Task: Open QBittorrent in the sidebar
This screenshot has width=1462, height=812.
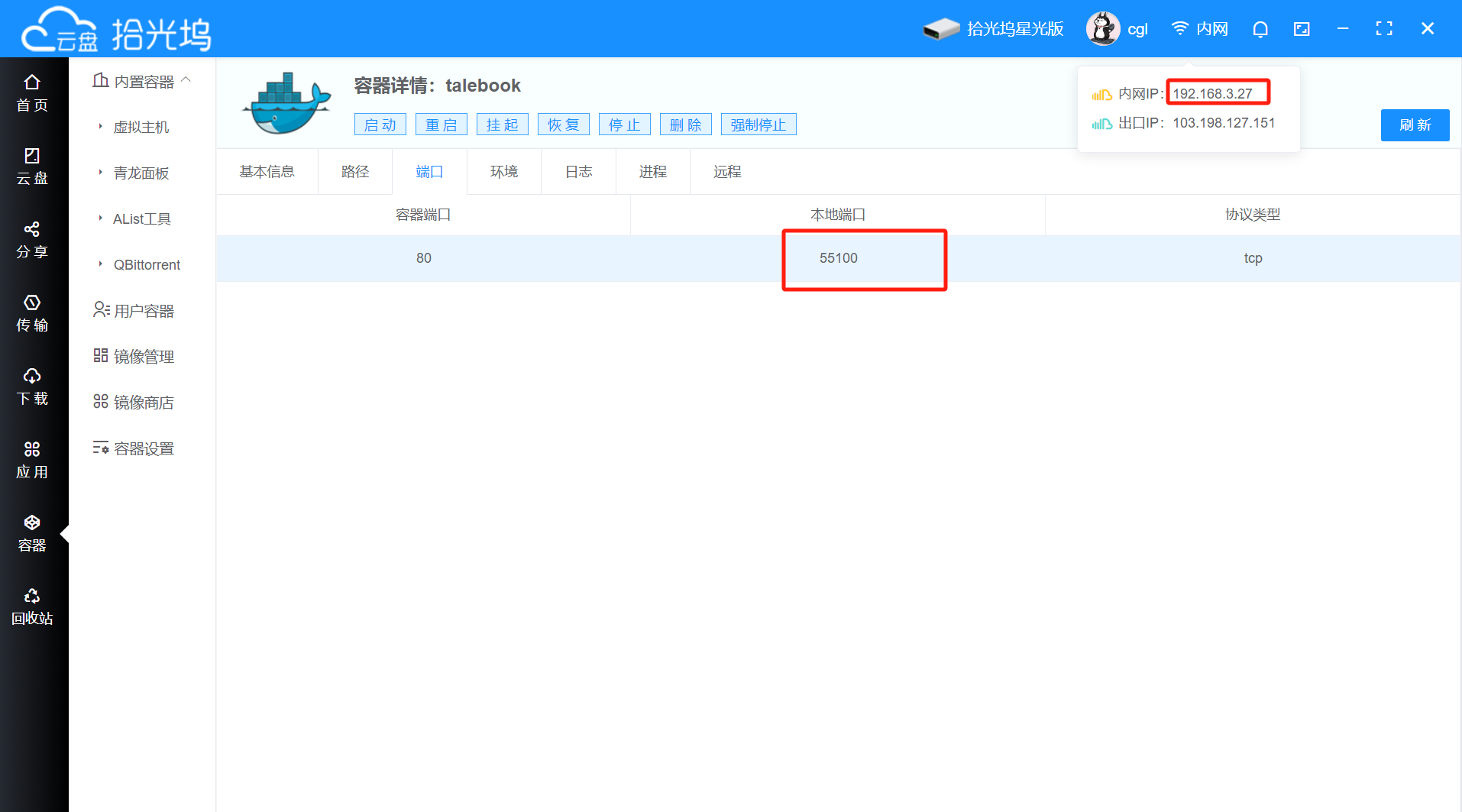Action: pos(147,265)
